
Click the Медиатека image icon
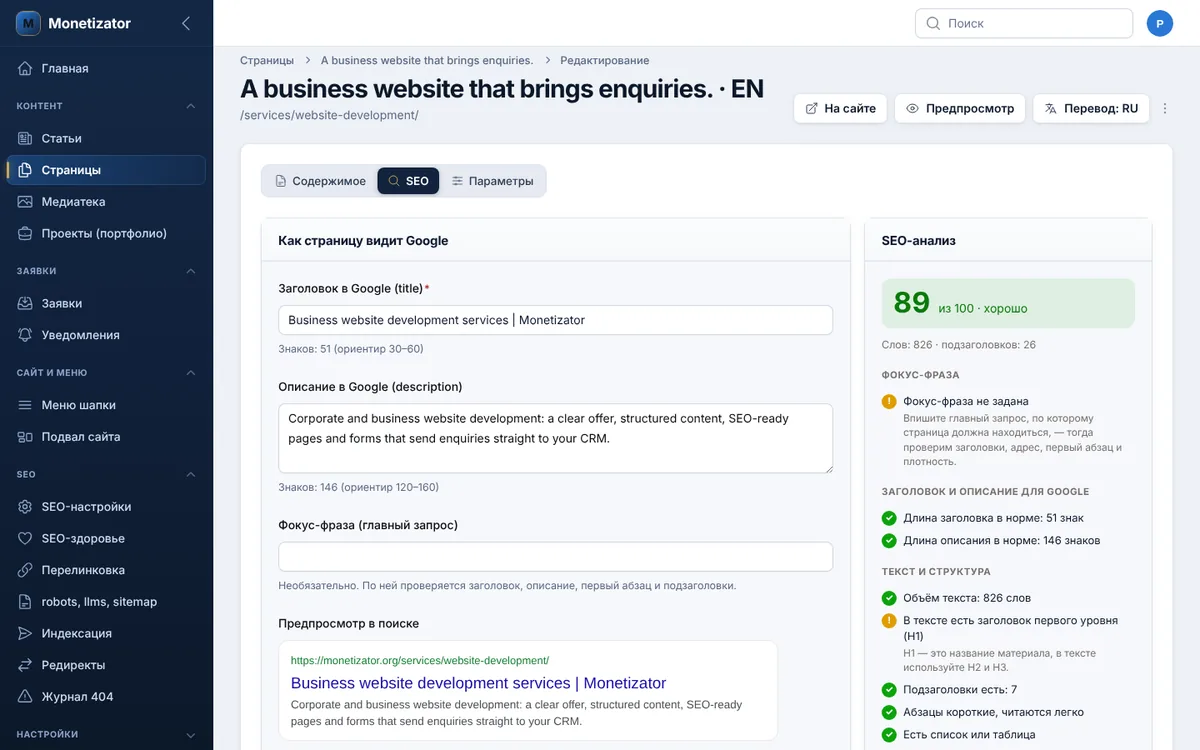25,202
